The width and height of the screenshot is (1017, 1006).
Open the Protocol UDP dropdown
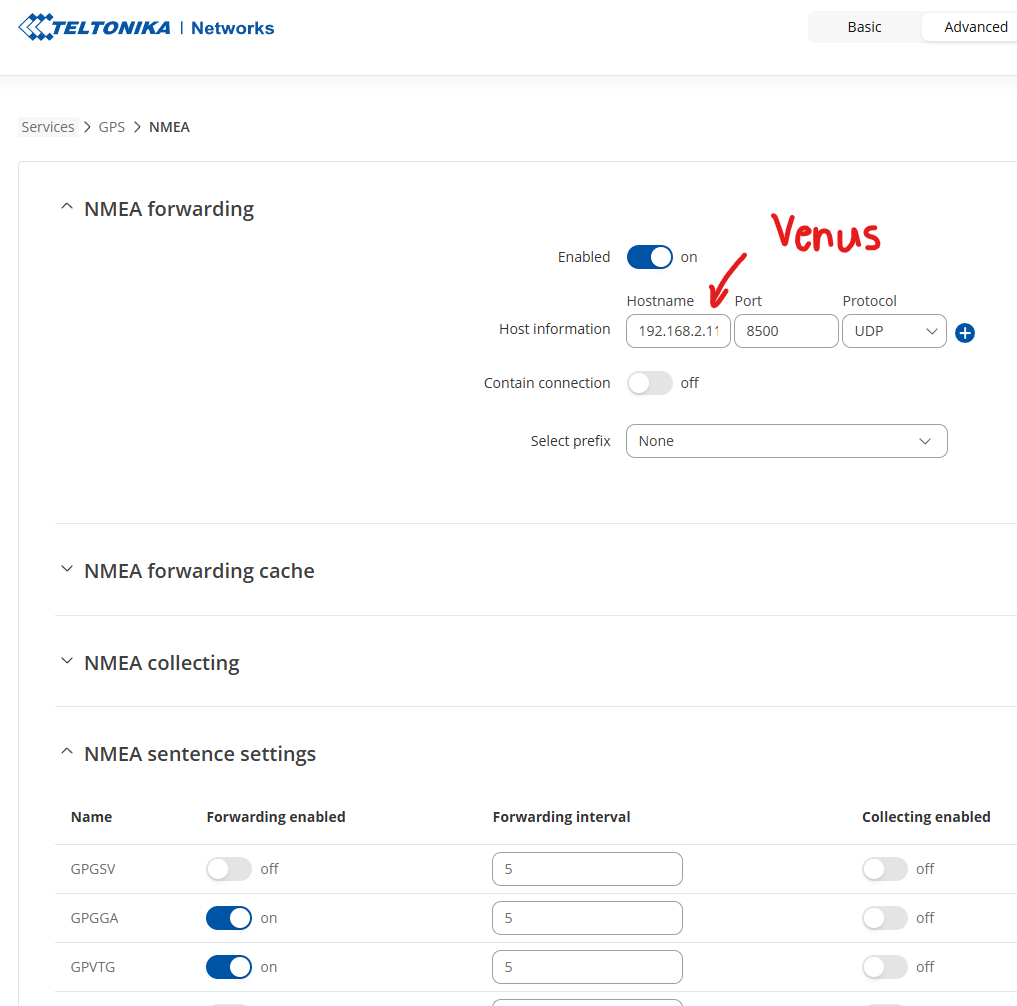click(x=894, y=331)
